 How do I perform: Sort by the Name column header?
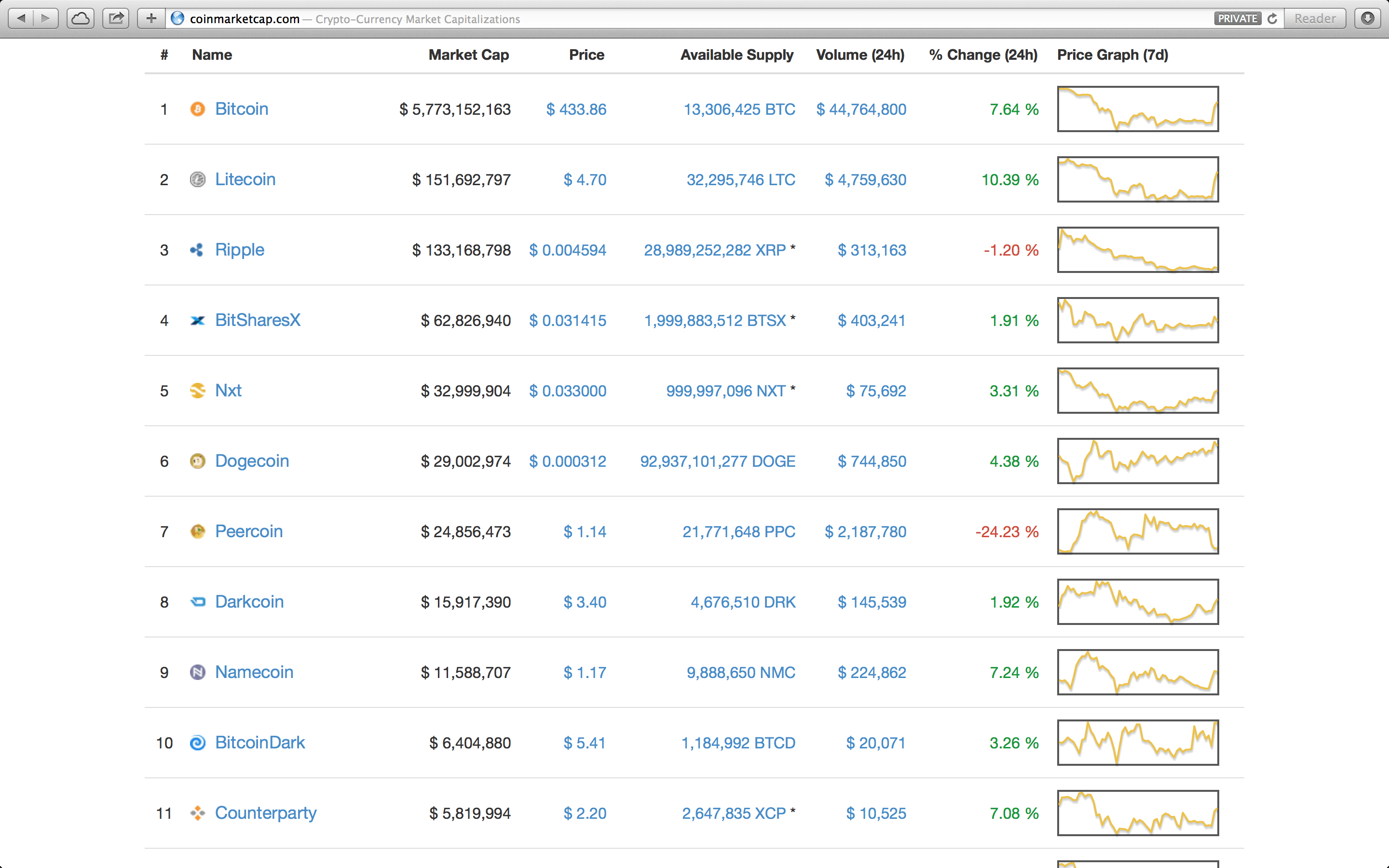[212, 55]
